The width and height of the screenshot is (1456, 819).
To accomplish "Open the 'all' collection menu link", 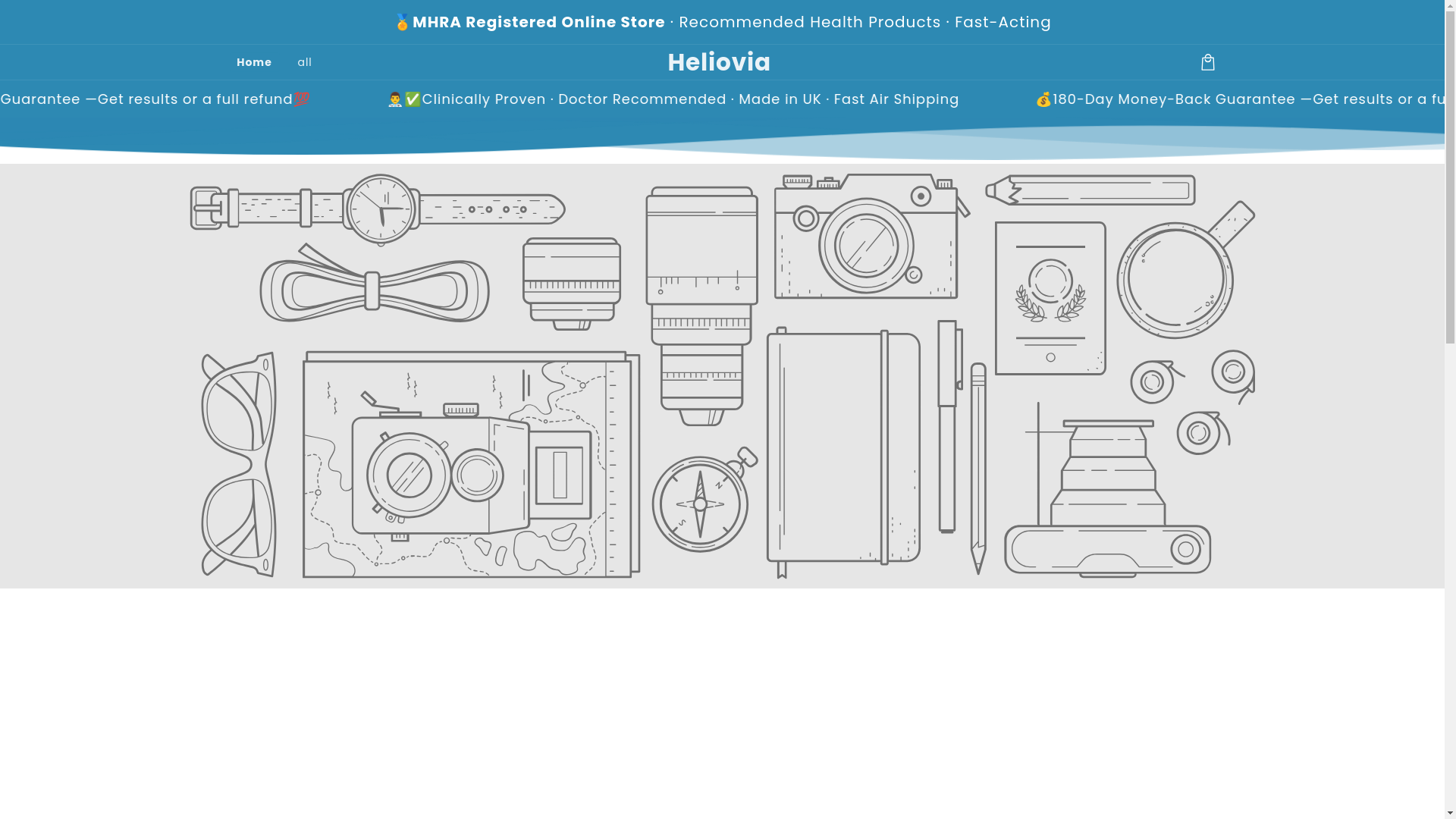I will point(305,62).
